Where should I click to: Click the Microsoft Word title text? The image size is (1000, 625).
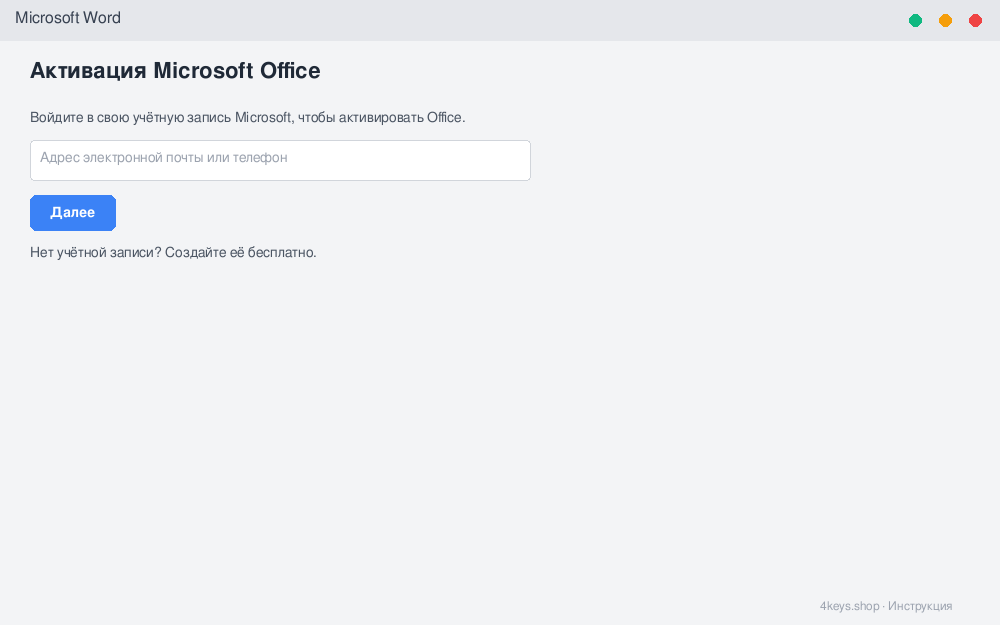click(68, 18)
